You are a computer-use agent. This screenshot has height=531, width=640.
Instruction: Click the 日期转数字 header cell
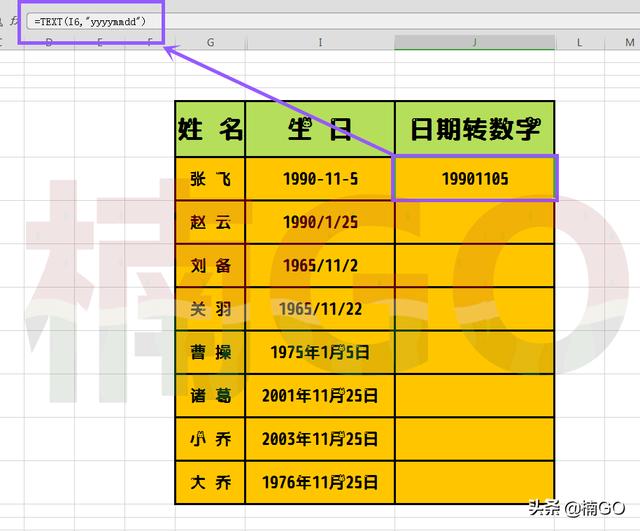coord(474,129)
